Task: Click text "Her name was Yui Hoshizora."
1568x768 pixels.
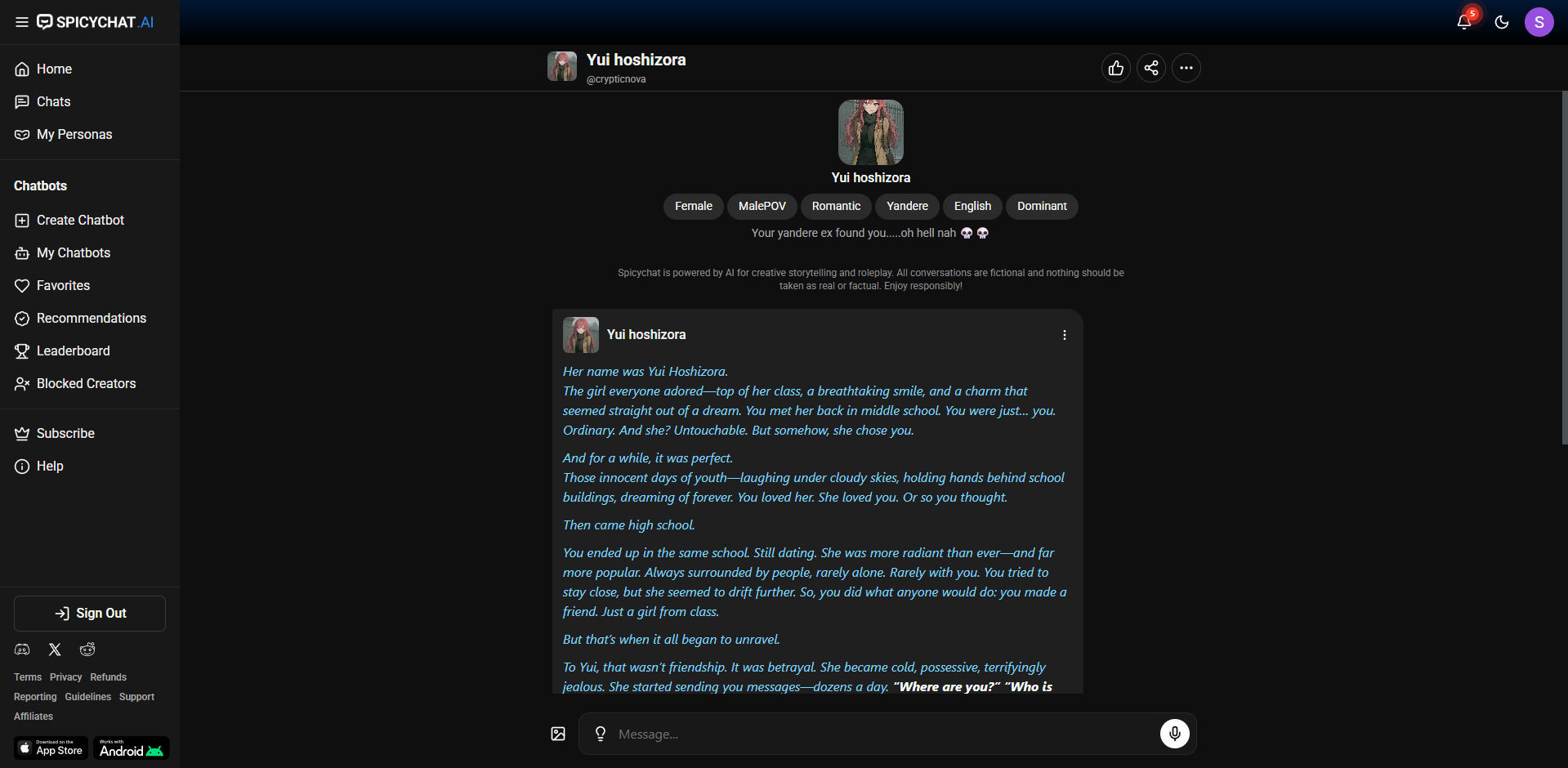Action: point(646,372)
